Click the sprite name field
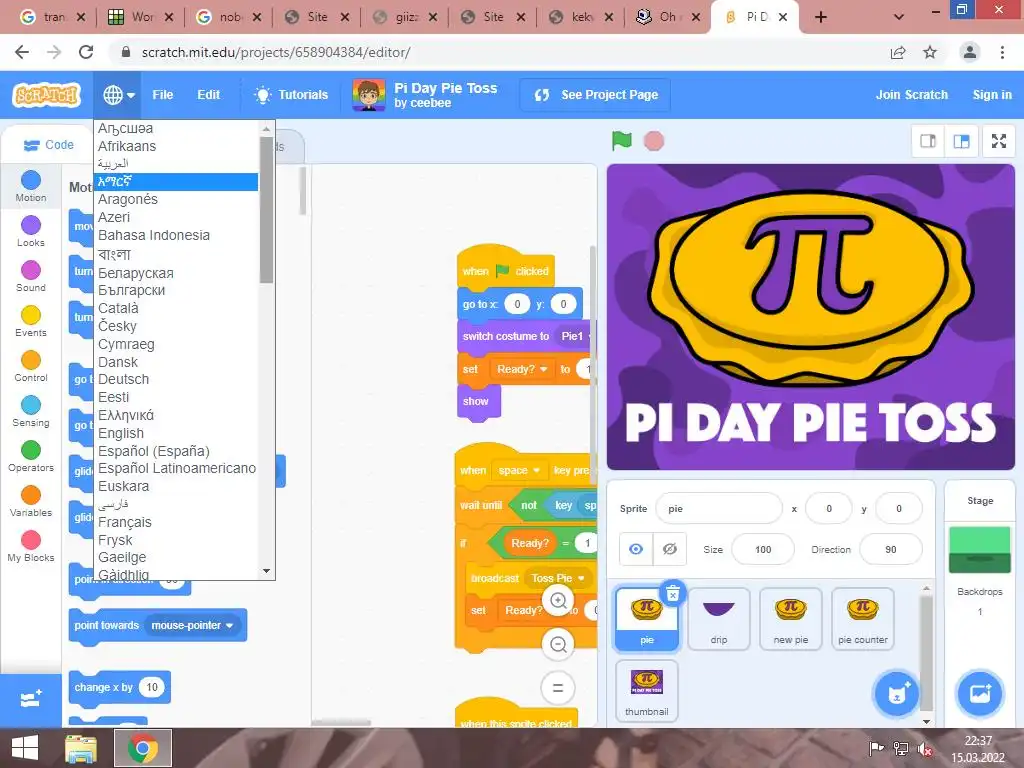Viewport: 1024px width, 768px height. point(718,508)
